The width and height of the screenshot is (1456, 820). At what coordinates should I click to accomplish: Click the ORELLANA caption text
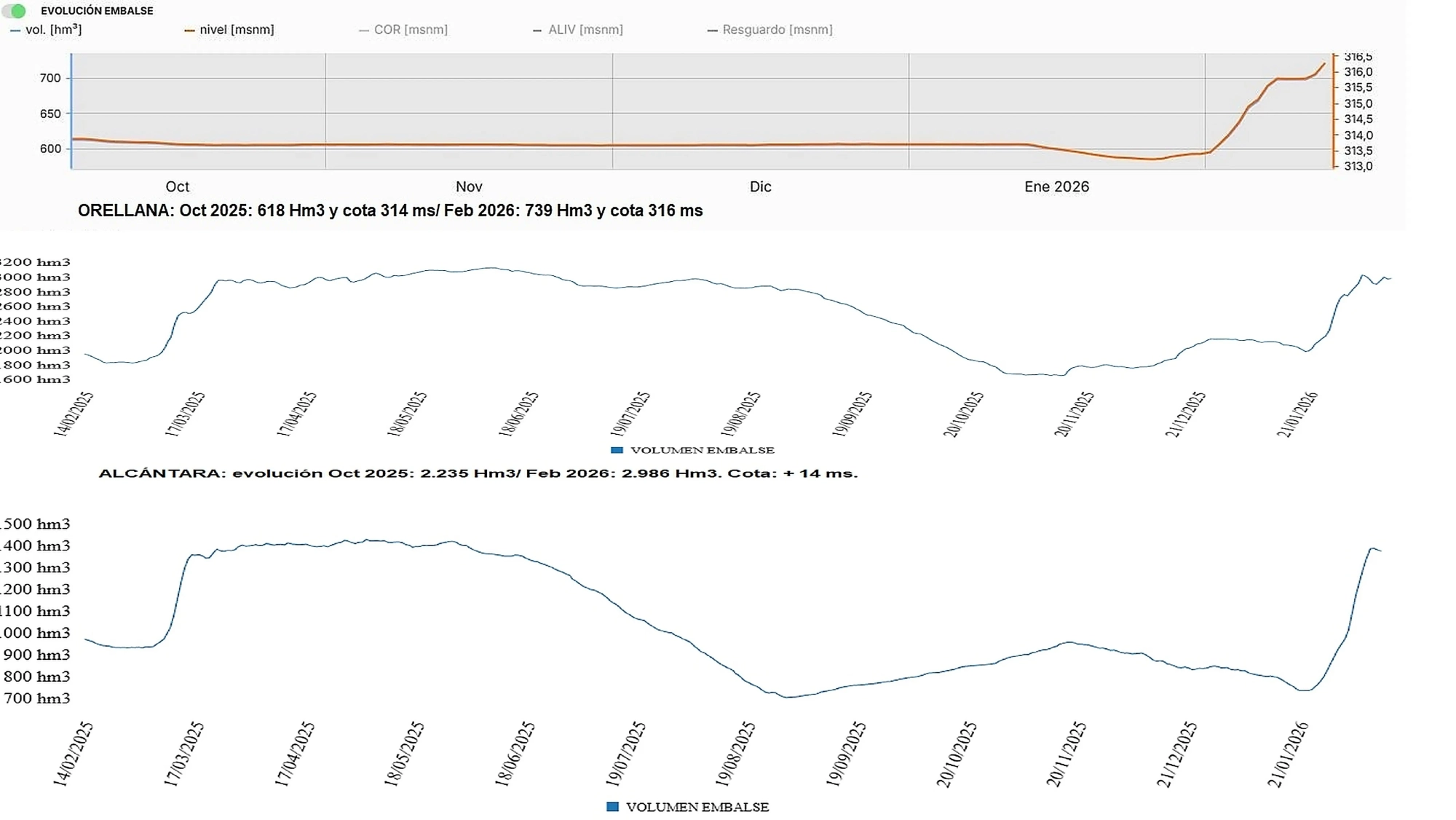[x=390, y=210]
